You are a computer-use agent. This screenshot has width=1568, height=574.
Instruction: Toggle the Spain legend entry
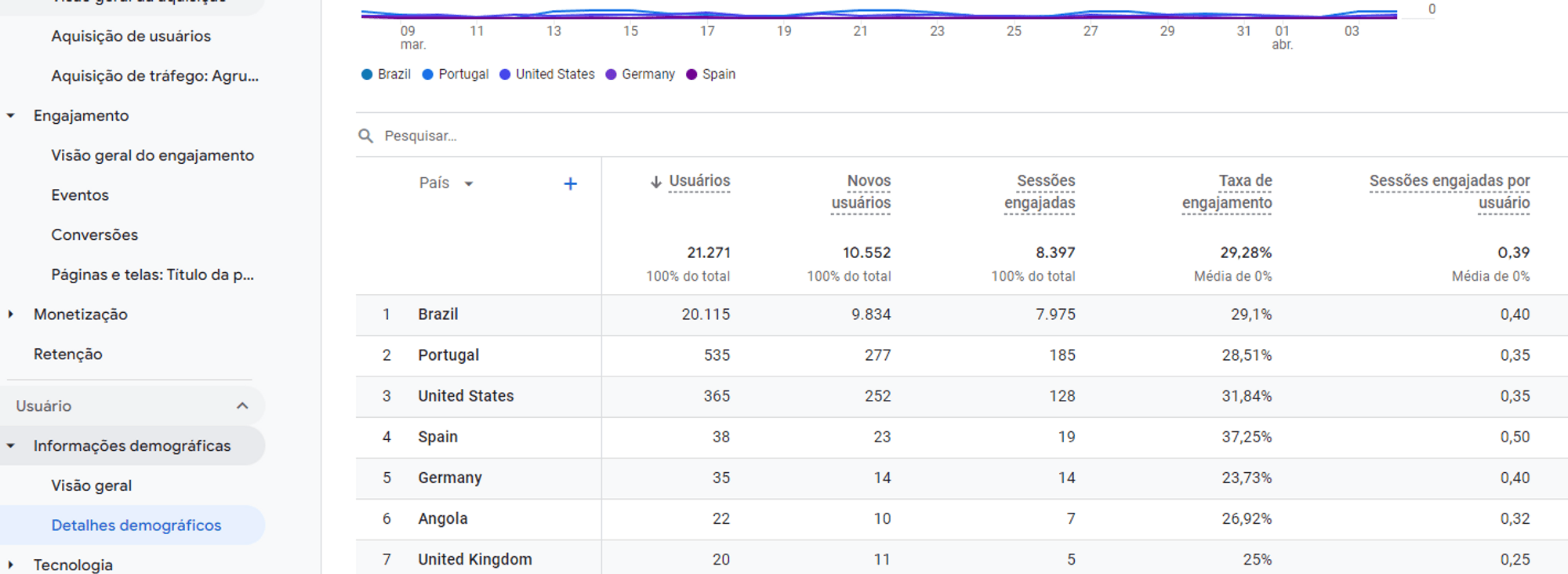coord(710,74)
